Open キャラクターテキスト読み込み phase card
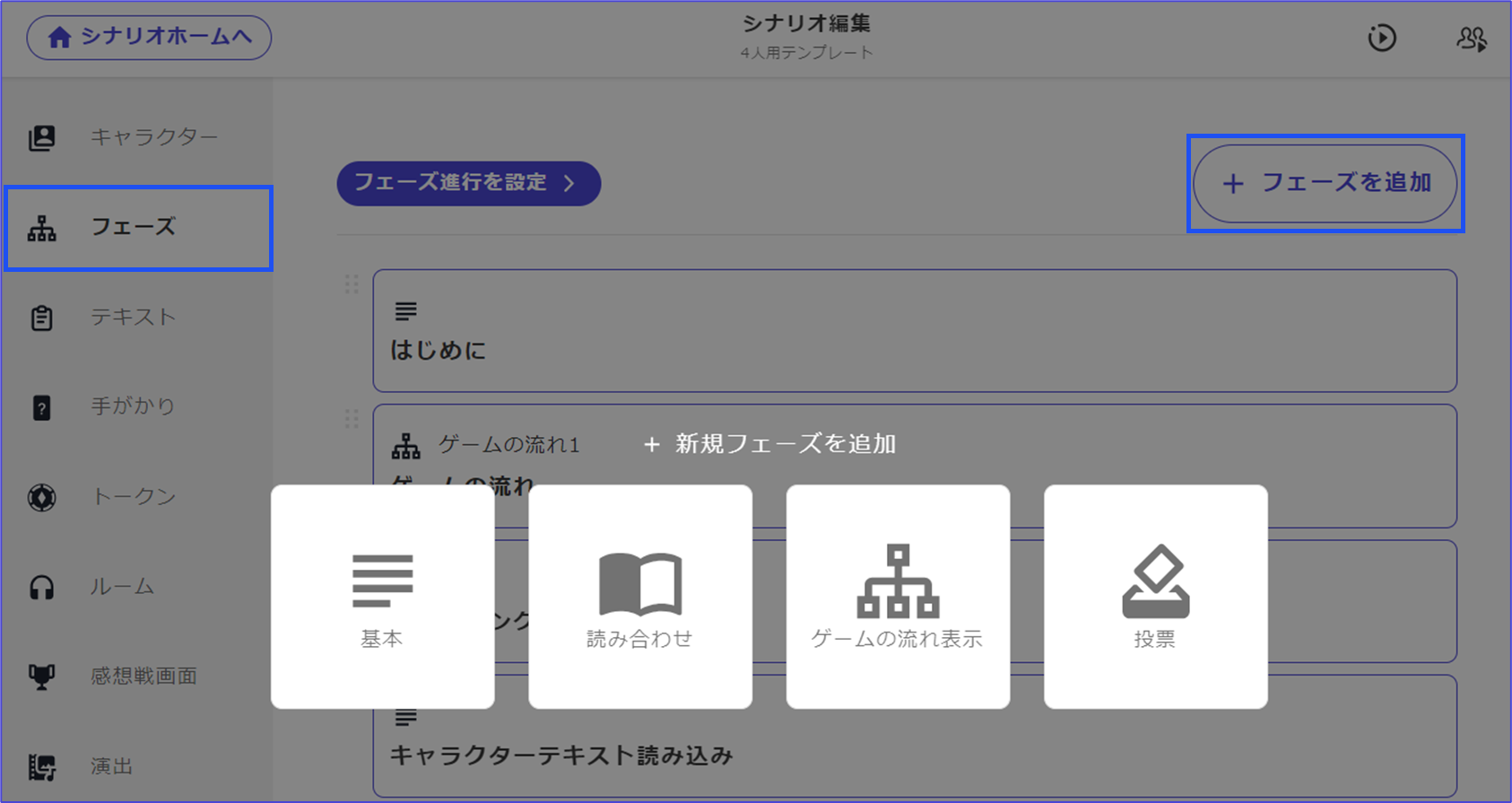 [x=915, y=755]
